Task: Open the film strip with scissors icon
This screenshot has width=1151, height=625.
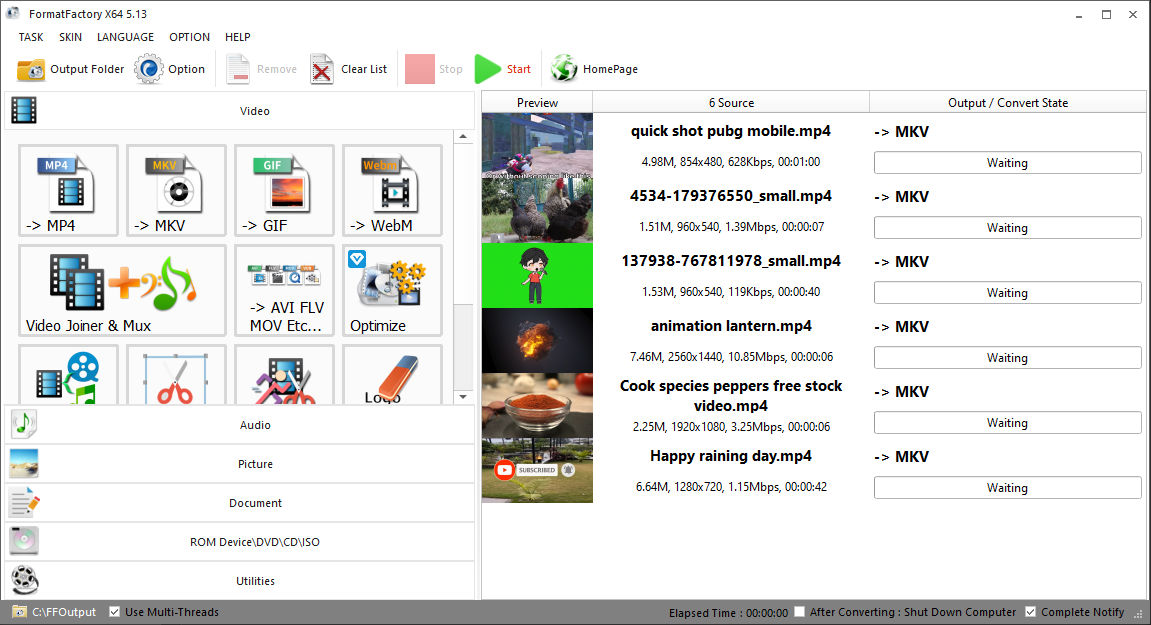Action: click(x=284, y=375)
